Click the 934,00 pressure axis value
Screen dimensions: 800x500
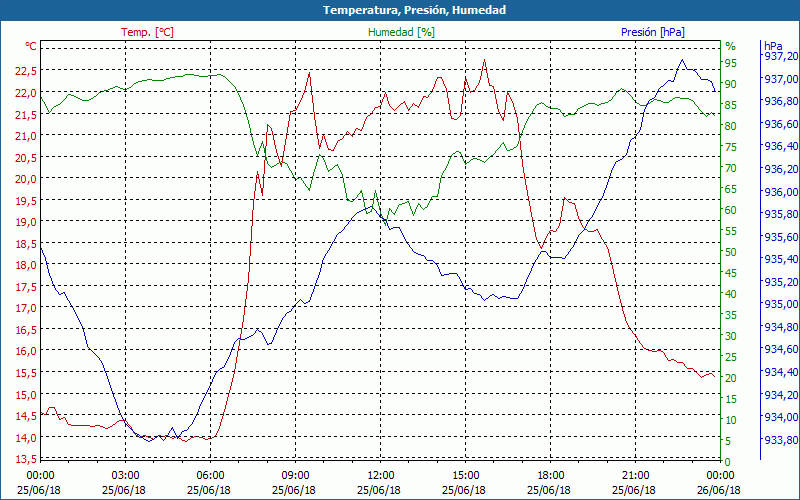coord(780,417)
